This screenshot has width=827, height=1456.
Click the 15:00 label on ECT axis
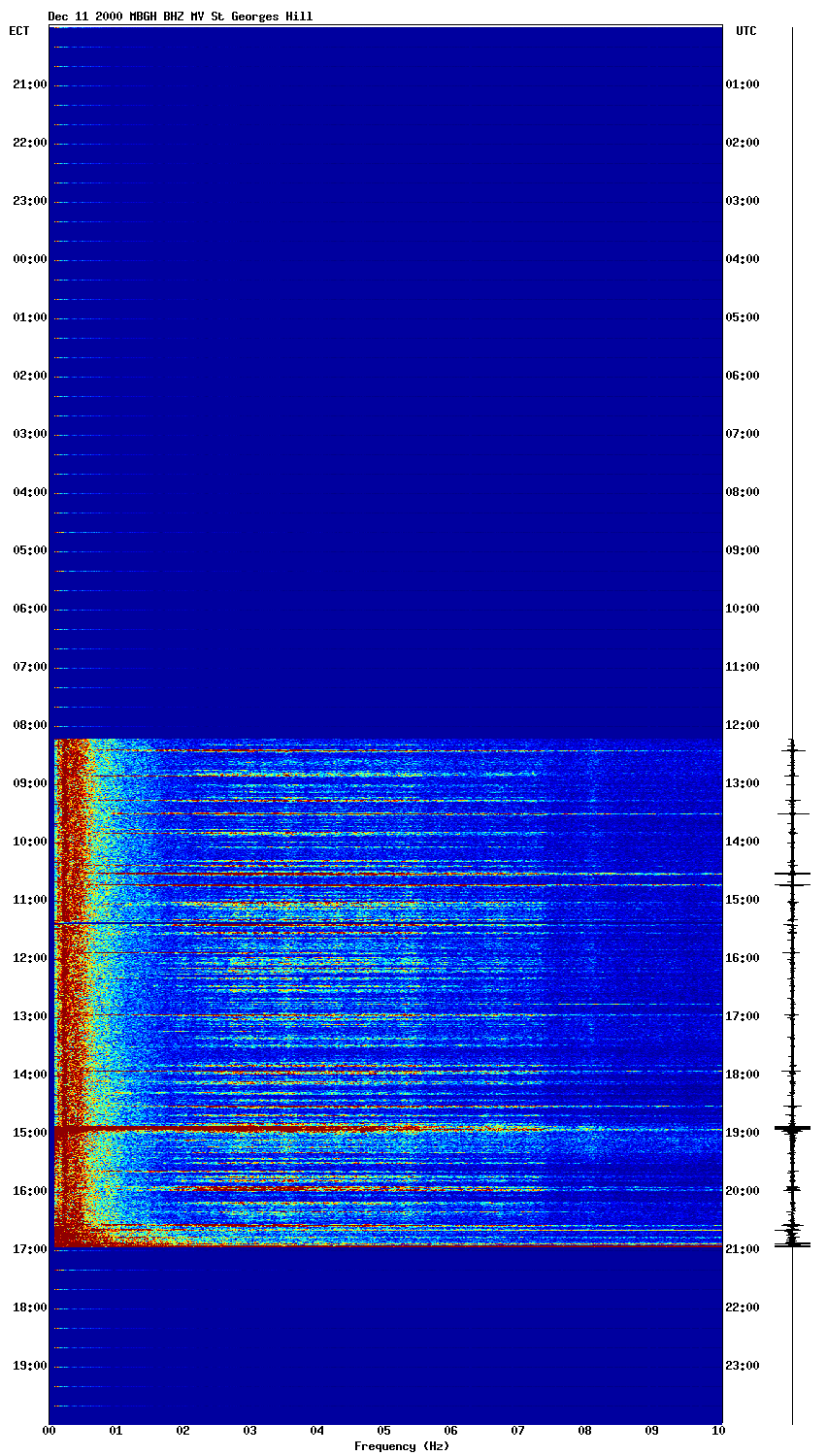29,1133
